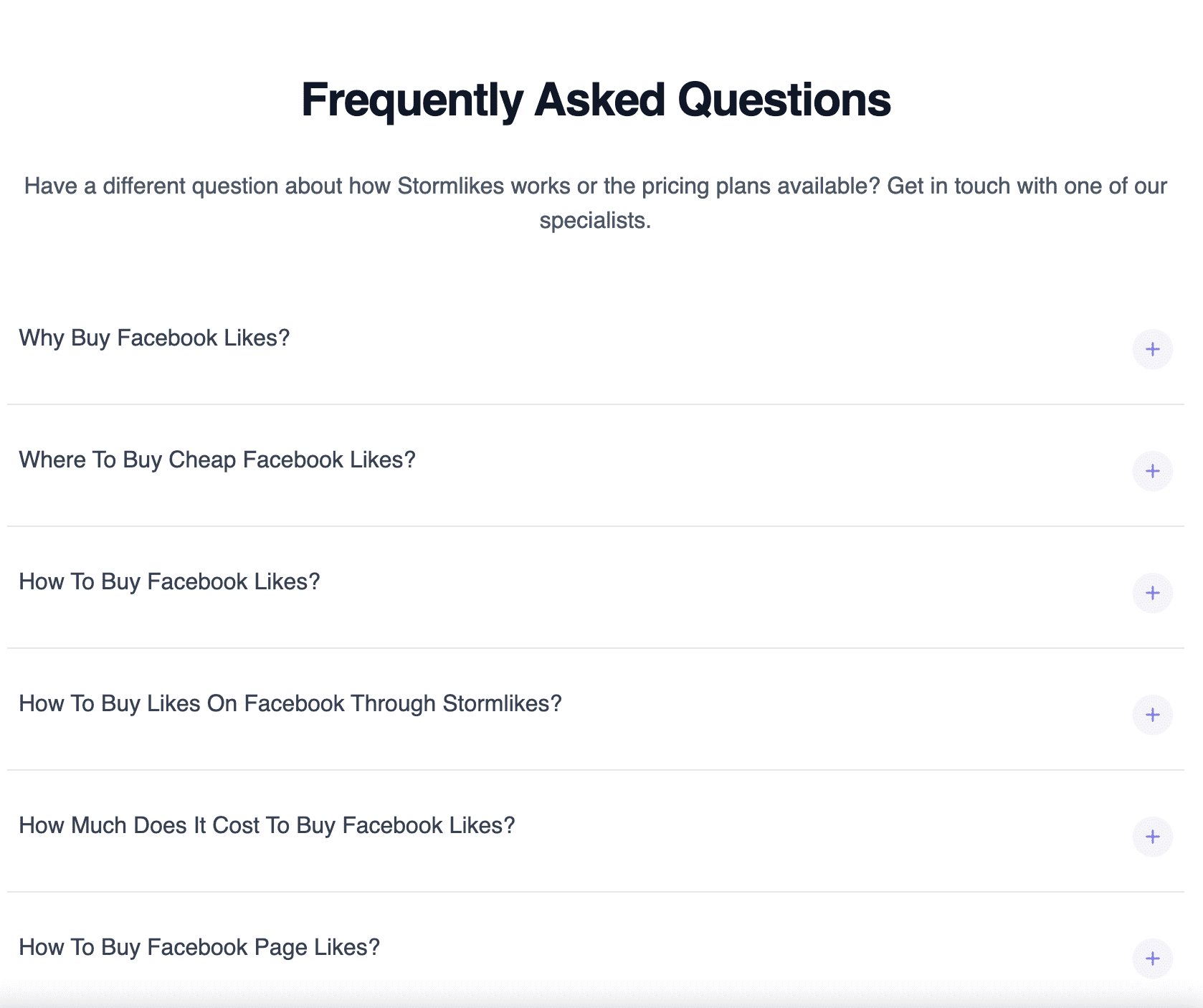
Task: Click the introductory text mentioning Stormlikes specialists
Action: pyautogui.click(x=595, y=204)
